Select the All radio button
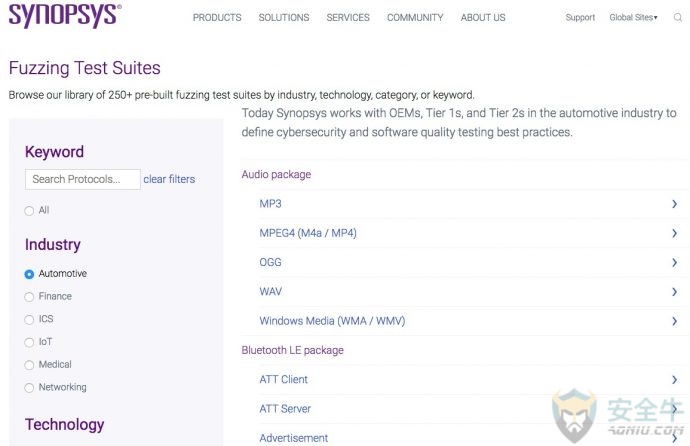690x446 pixels. (29, 211)
